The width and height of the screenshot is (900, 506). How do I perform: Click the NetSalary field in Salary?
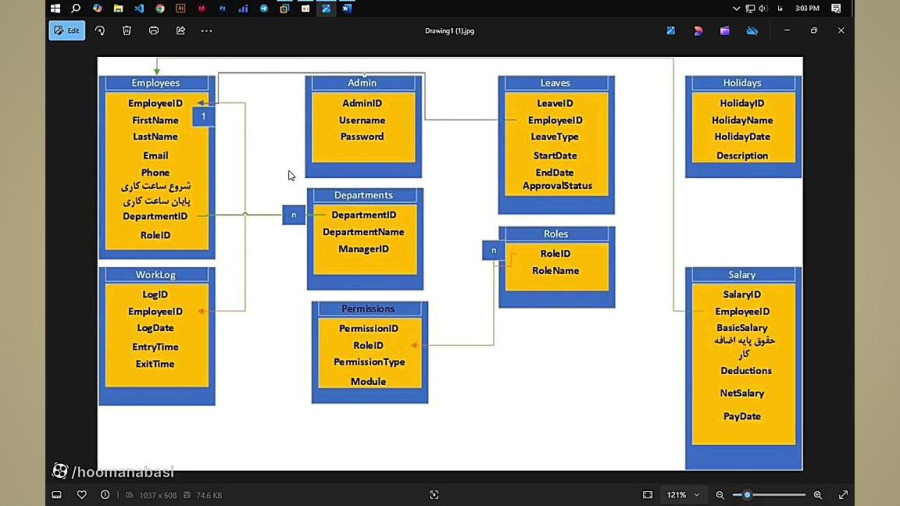[x=742, y=393]
